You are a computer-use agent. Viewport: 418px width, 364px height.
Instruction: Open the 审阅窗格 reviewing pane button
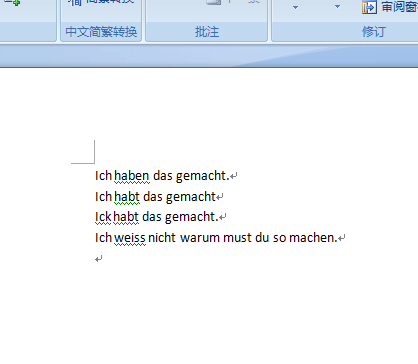click(x=390, y=7)
